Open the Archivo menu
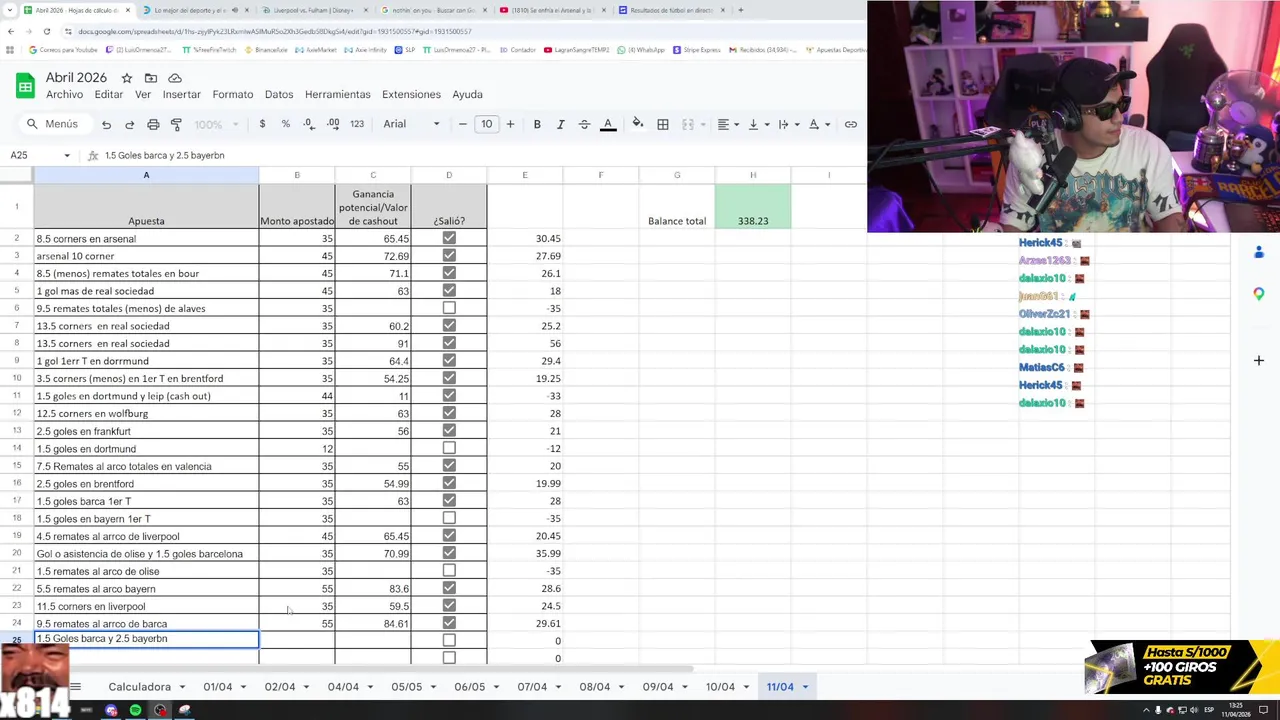 point(64,94)
